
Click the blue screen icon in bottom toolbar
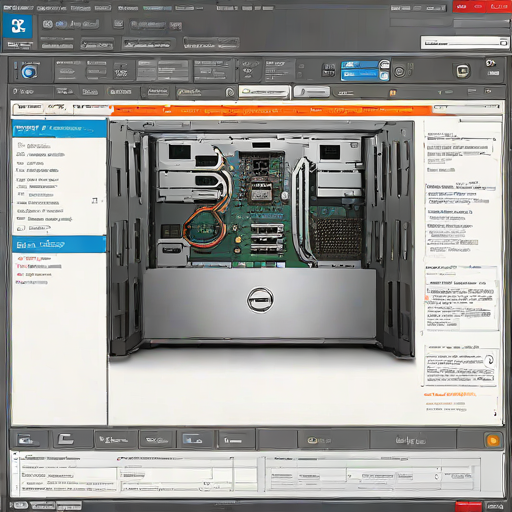coord(193,439)
